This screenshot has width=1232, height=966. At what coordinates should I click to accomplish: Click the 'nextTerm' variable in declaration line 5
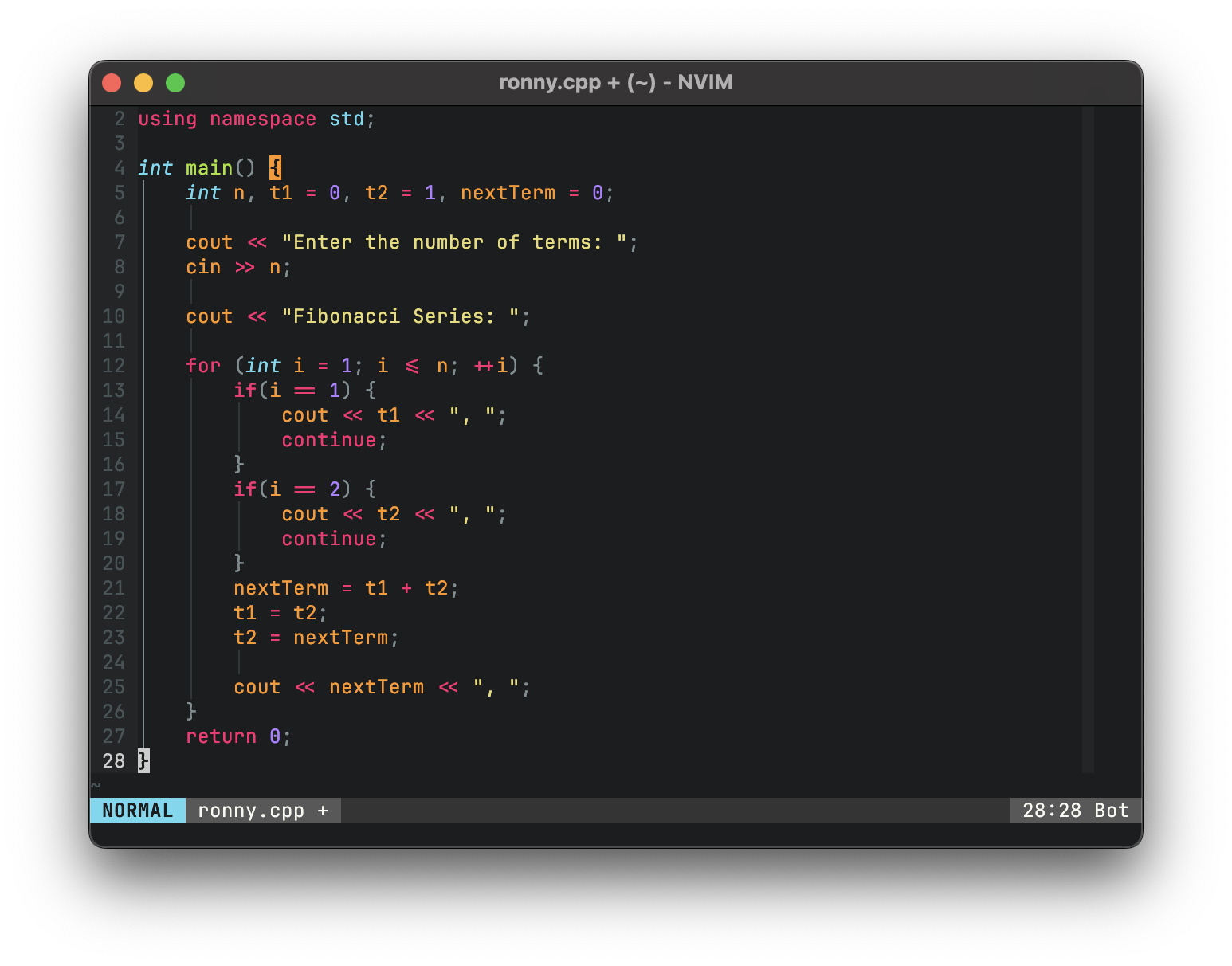pyautogui.click(x=508, y=193)
